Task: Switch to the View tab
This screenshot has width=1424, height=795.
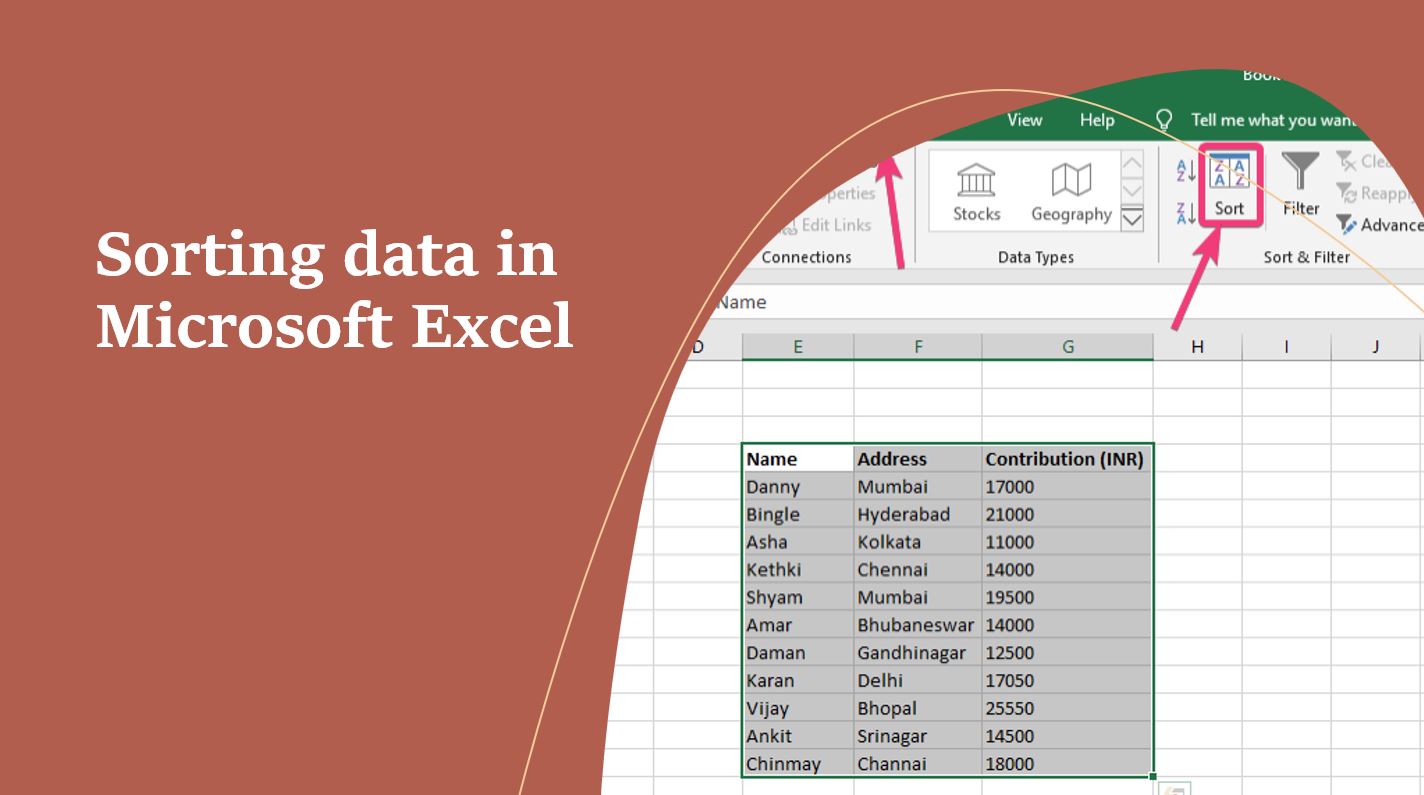Action: coord(1024,120)
